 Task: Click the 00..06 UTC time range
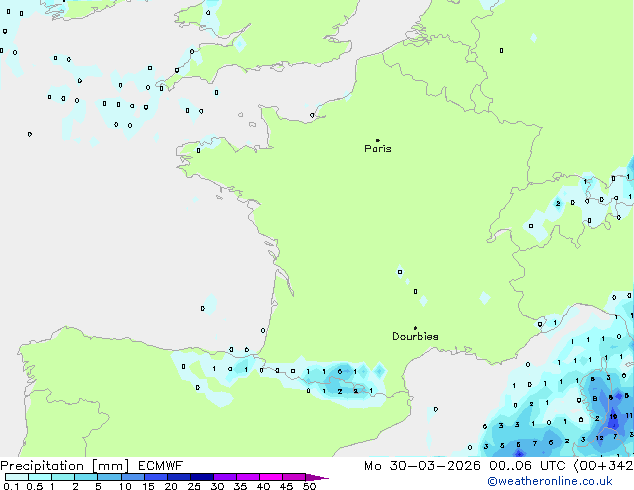[x=527, y=466]
